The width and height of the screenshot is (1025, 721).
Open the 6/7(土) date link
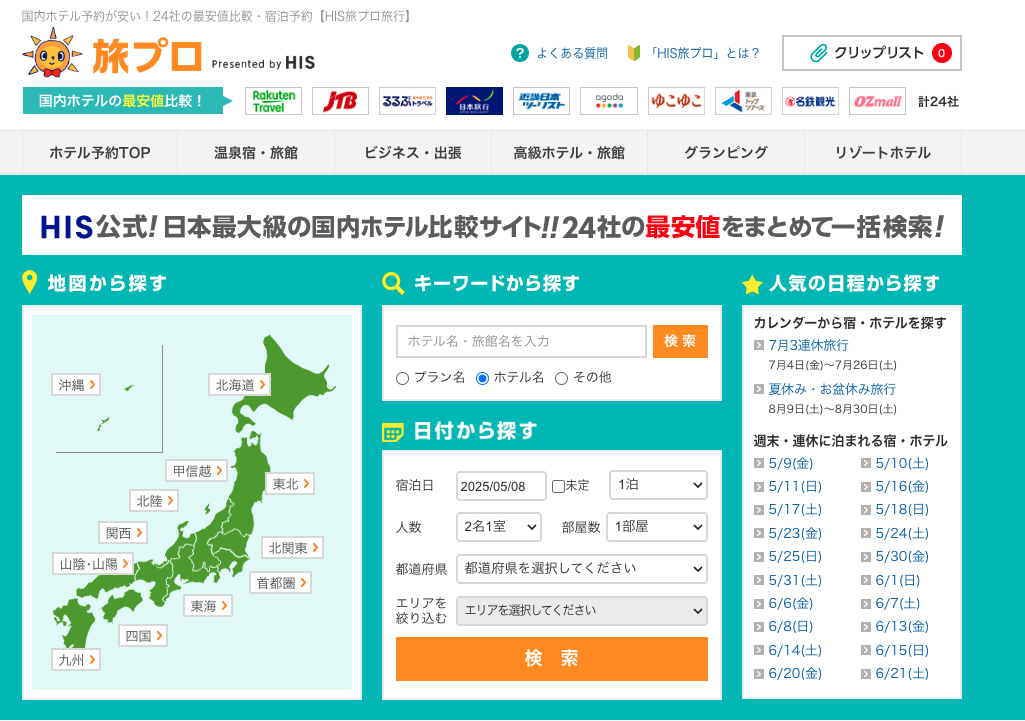coord(898,603)
